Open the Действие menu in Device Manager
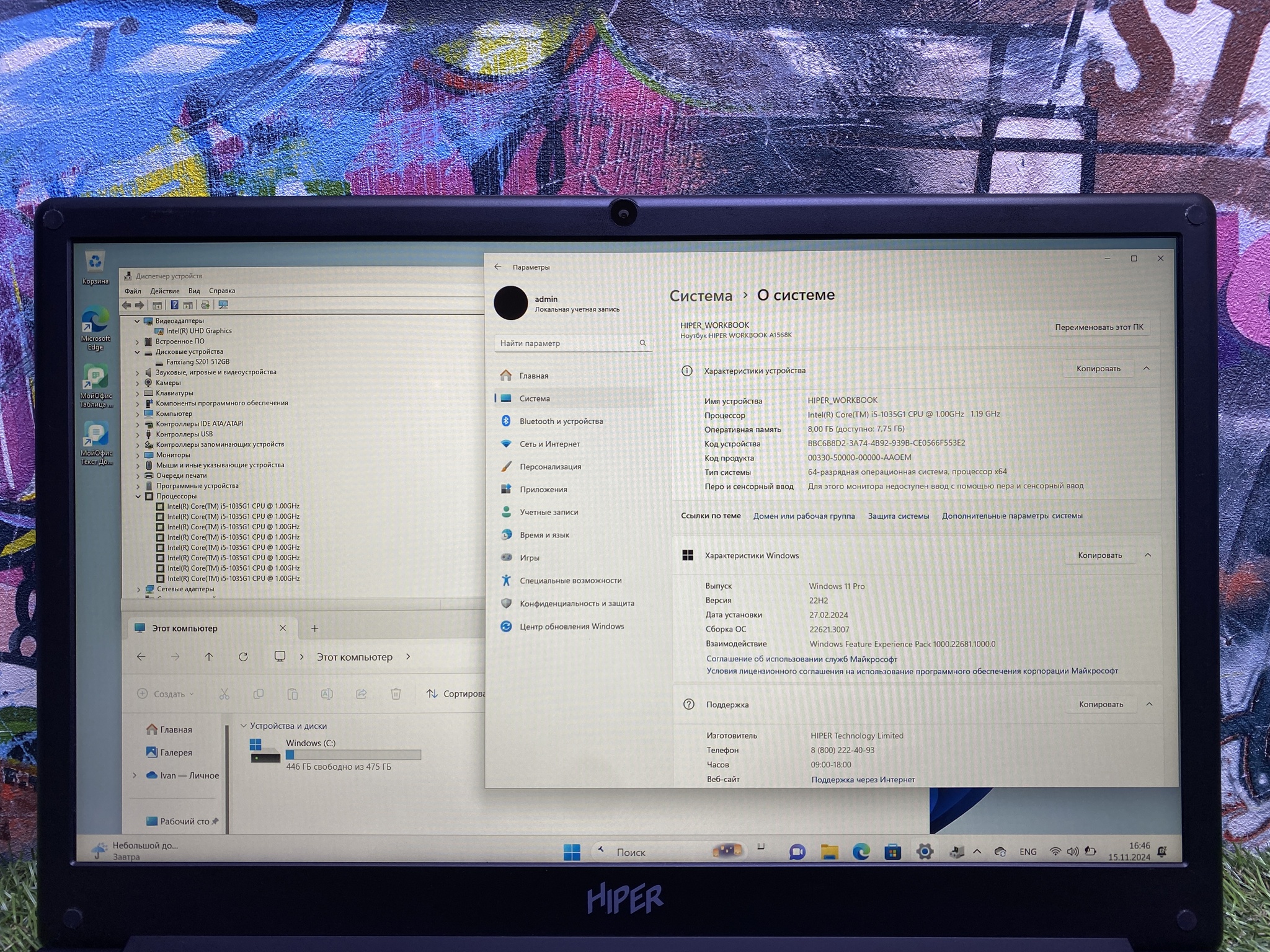Viewport: 1270px width, 952px height. 164,291
